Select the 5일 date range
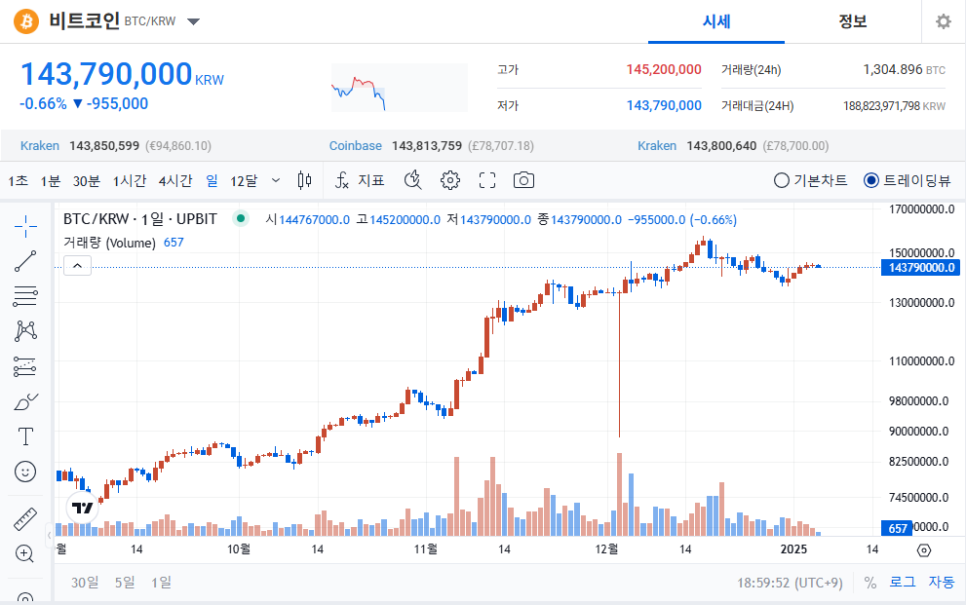966x605 pixels. (125, 582)
